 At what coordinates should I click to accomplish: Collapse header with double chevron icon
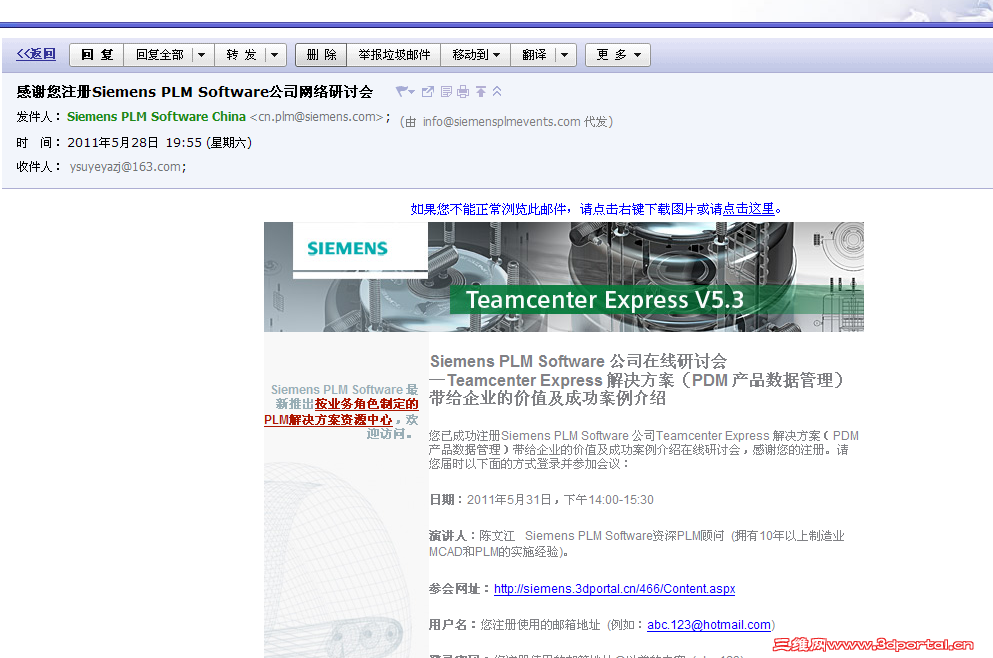[x=497, y=92]
